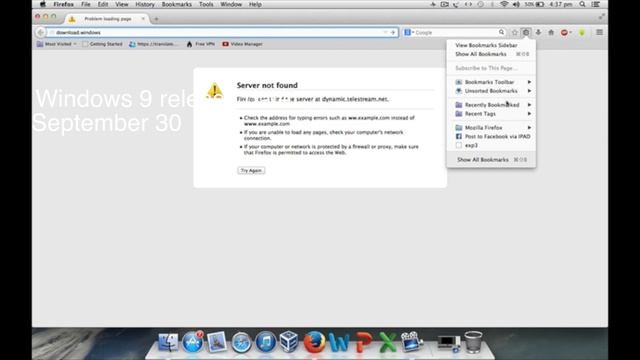This screenshot has width=640, height=360.
Task: Open the File menu
Action: point(86,4)
